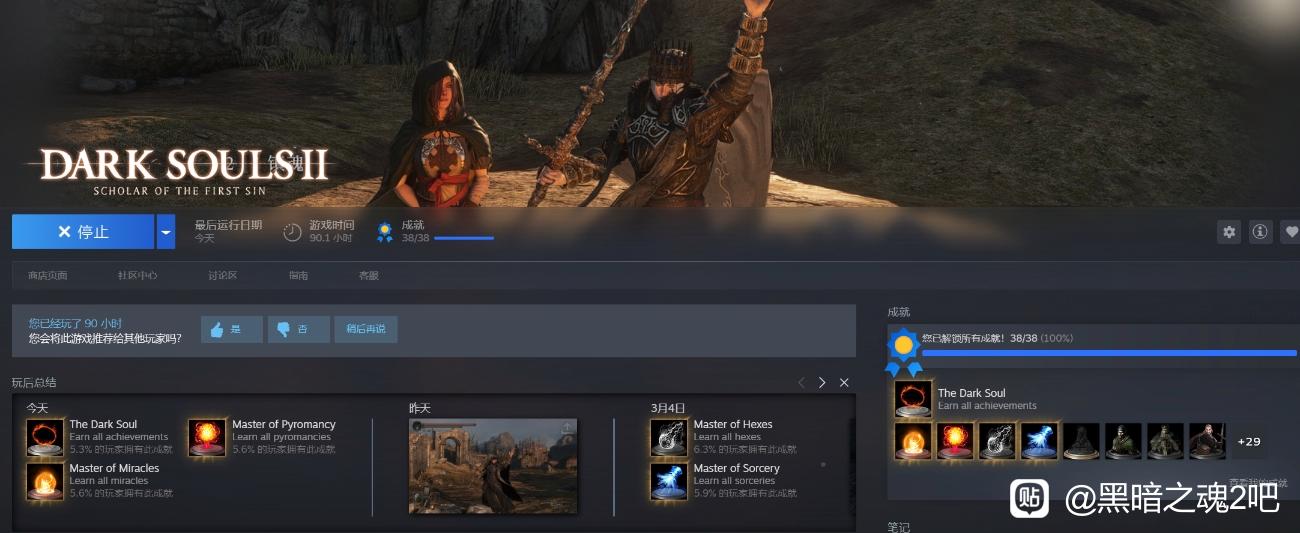Go to previous post-game summary page
The width and height of the screenshot is (1300, 533).
801,383
